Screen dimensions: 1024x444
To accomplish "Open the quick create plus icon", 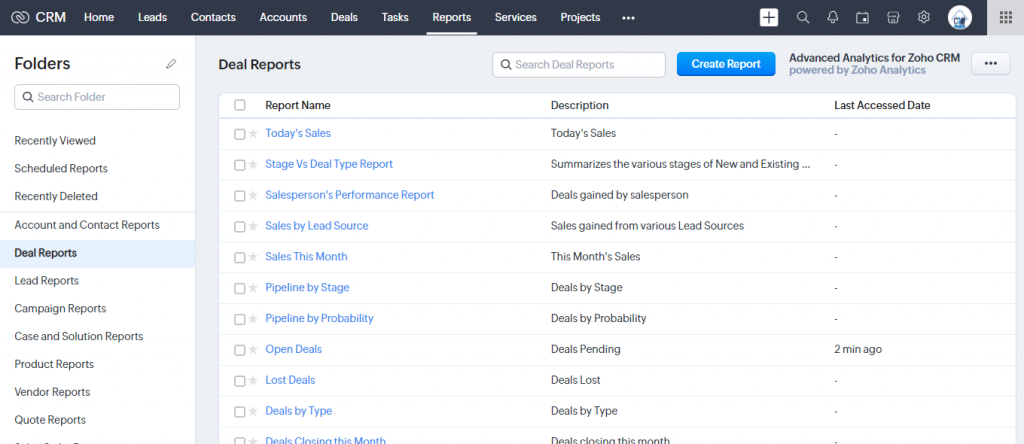I will (769, 18).
